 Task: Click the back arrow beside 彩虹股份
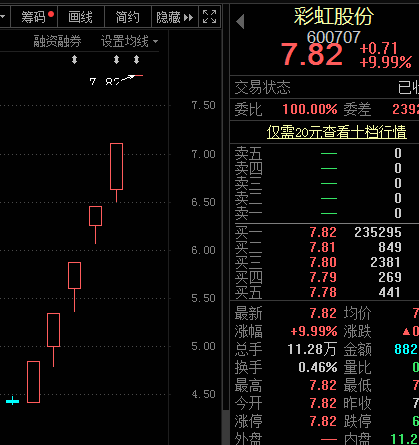click(240, 22)
